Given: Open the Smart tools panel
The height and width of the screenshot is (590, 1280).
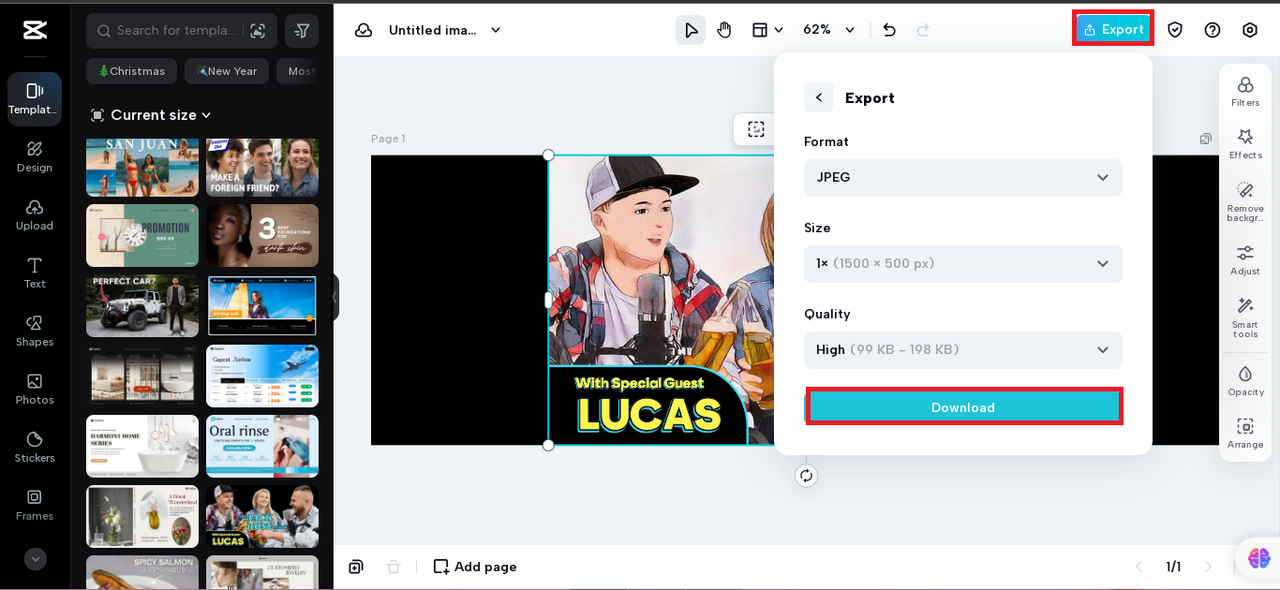Looking at the screenshot, I should click(x=1245, y=318).
